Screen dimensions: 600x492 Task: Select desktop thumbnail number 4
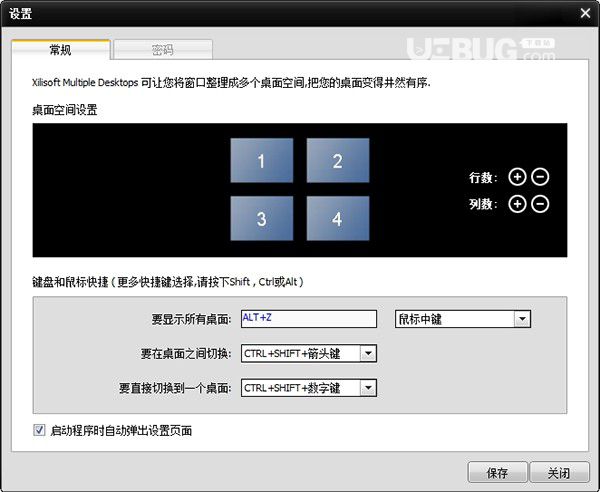(338, 218)
